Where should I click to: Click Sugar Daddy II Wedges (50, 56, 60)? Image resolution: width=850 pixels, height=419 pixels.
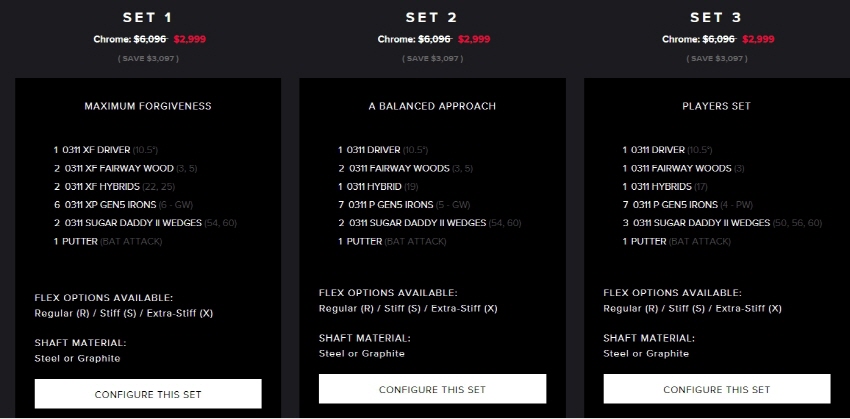(722, 223)
